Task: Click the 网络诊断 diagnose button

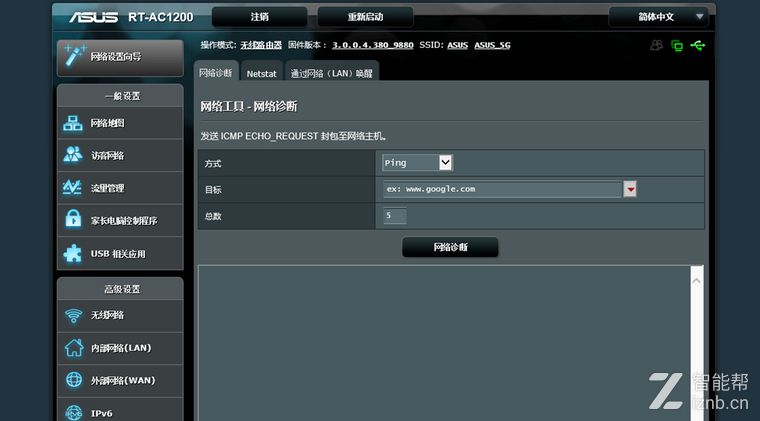Action: click(450, 247)
